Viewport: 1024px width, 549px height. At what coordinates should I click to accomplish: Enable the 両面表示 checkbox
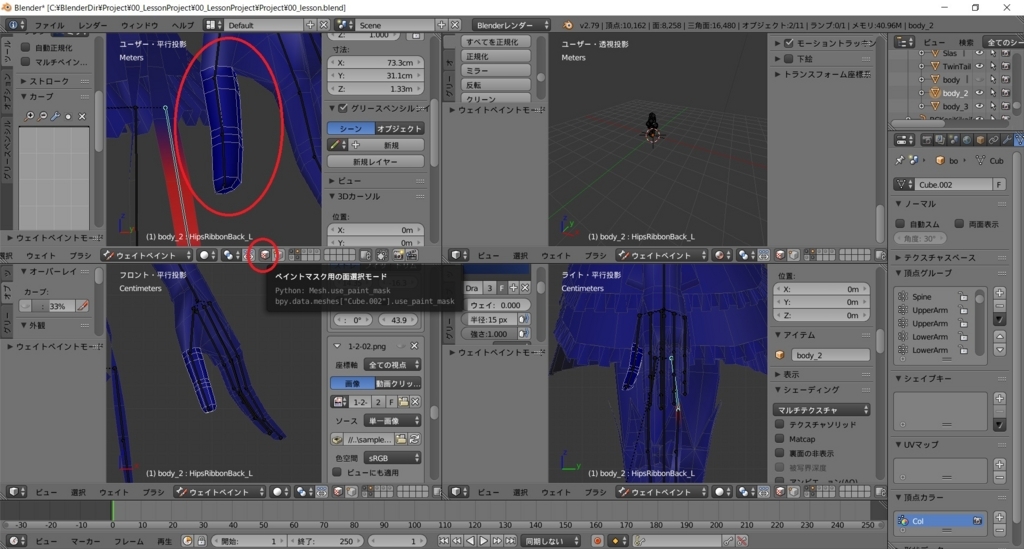pos(959,224)
